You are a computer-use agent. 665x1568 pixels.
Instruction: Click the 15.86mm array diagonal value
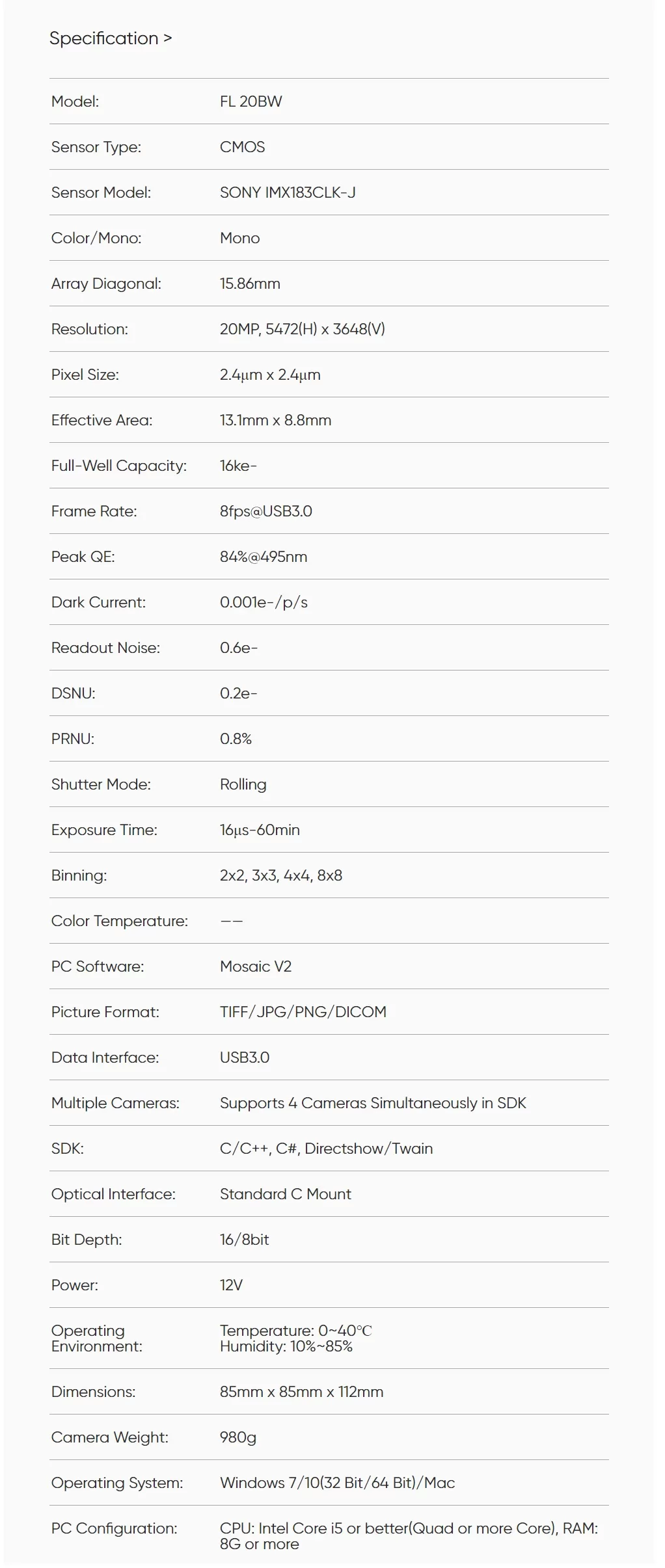tap(250, 284)
